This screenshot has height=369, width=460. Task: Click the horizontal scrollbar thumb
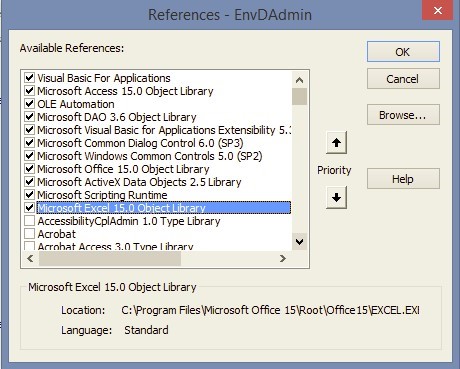click(x=110, y=258)
